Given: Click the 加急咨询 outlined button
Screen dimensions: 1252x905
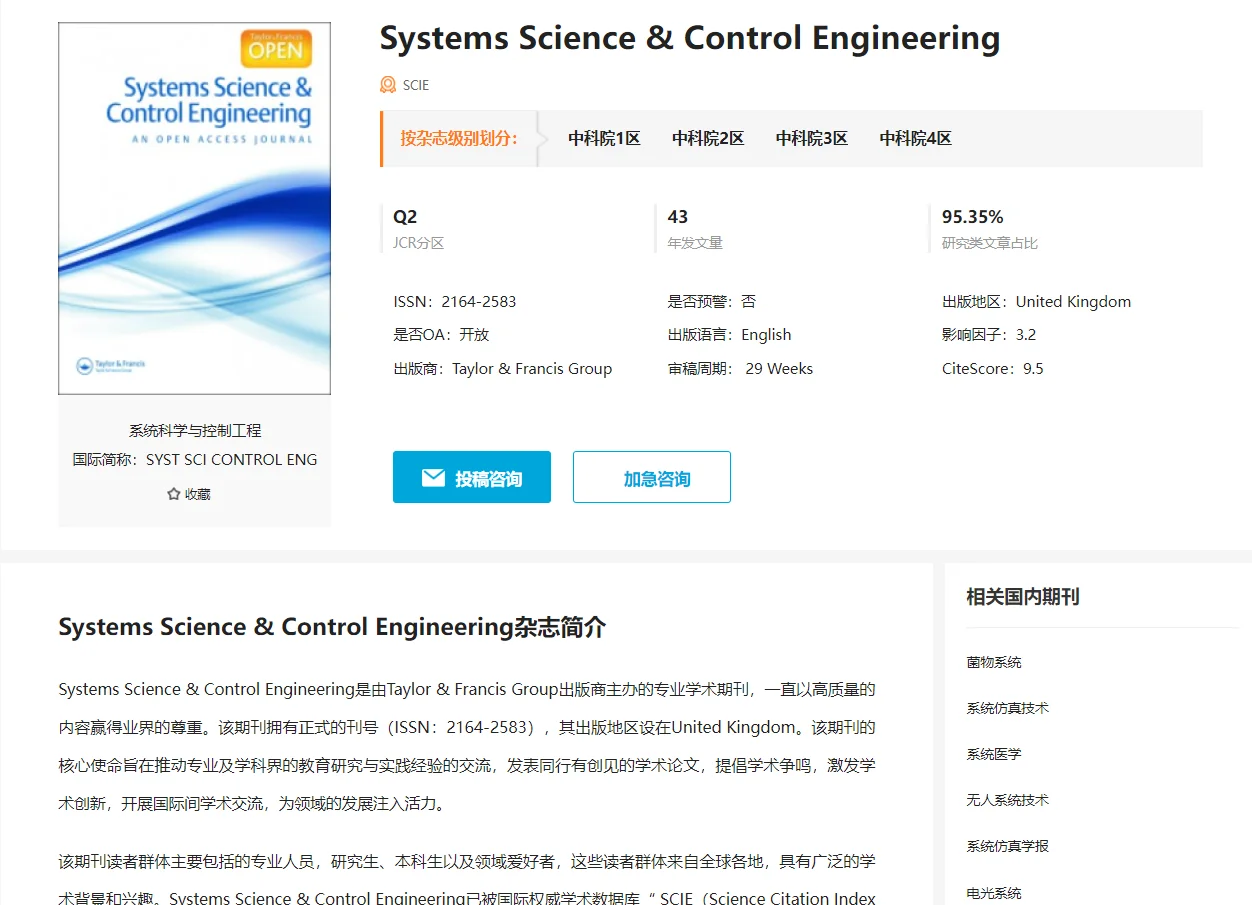Looking at the screenshot, I should pos(651,477).
